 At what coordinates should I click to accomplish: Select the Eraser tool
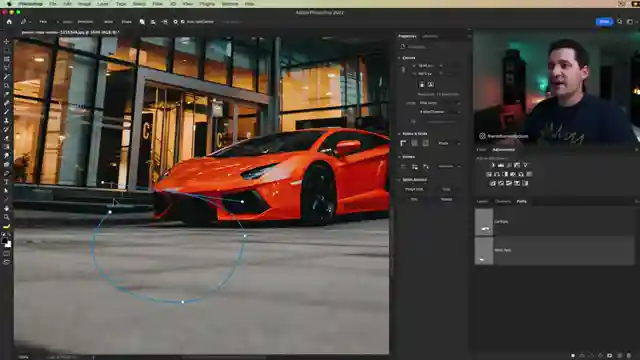coord(7,138)
